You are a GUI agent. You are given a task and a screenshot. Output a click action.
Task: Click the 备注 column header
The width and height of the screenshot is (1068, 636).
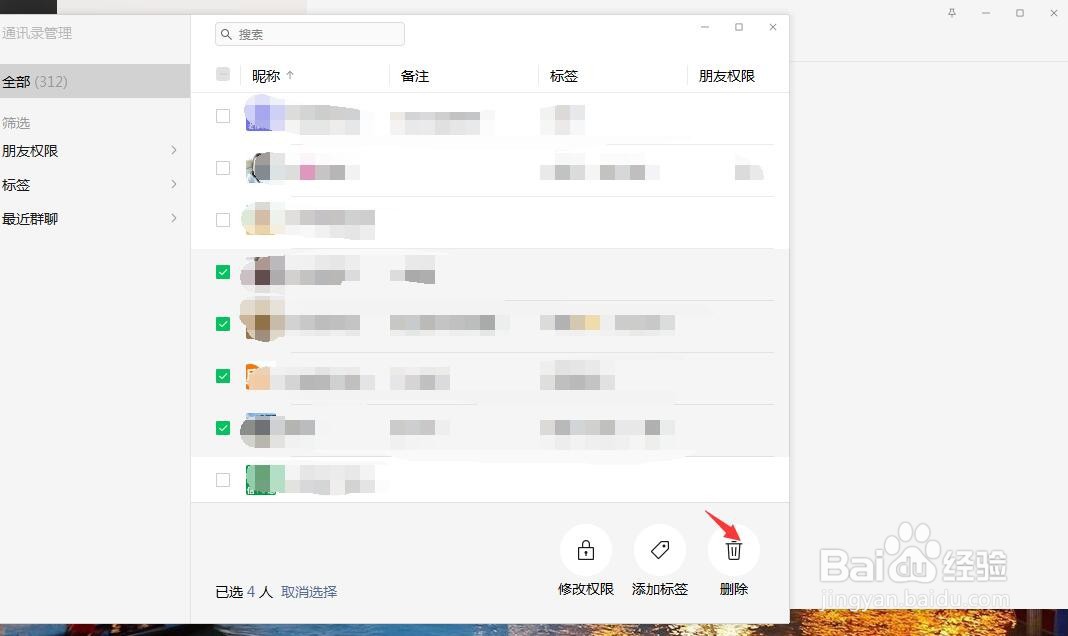pyautogui.click(x=415, y=74)
